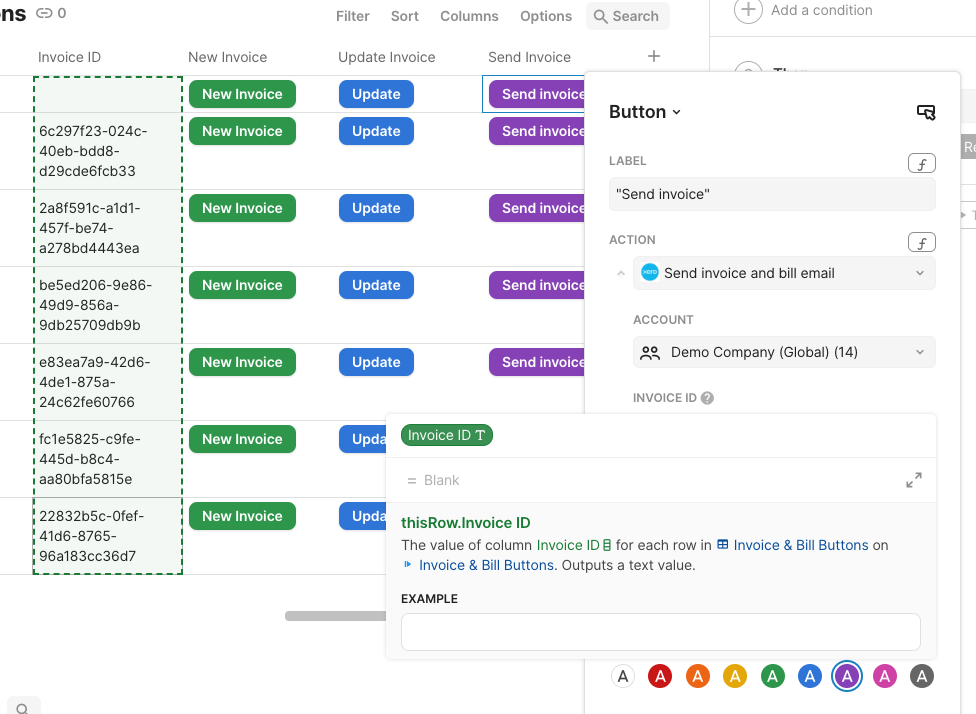
Task: Open the button preview cursor icon
Action: [x=926, y=112]
